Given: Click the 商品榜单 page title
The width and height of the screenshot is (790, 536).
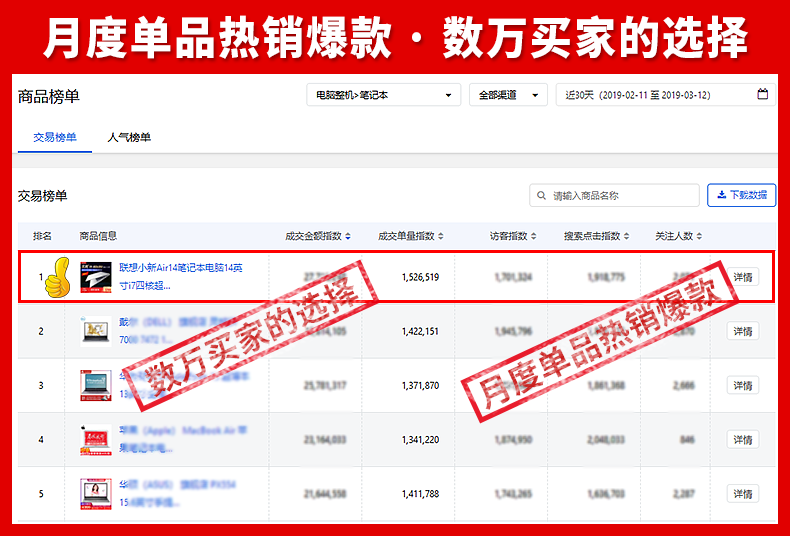Looking at the screenshot, I should coord(48,96).
